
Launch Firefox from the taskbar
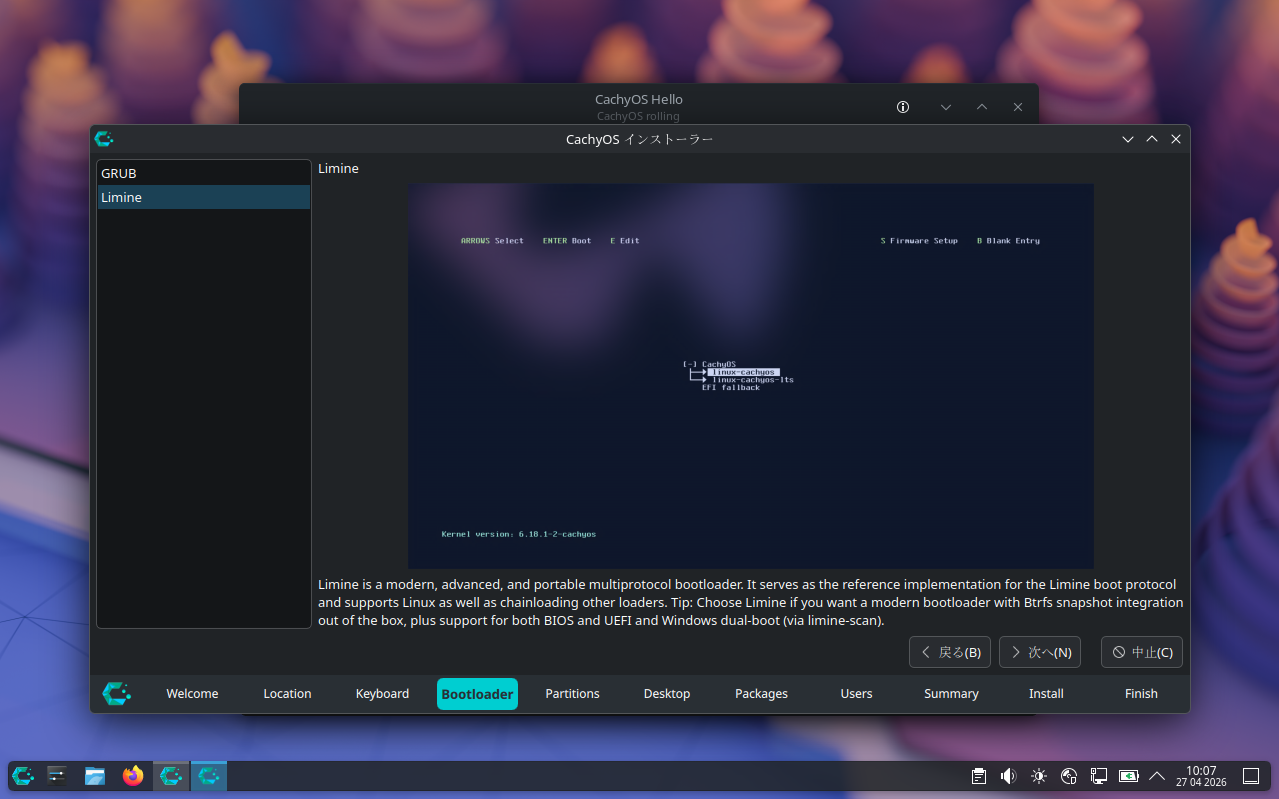click(133, 776)
